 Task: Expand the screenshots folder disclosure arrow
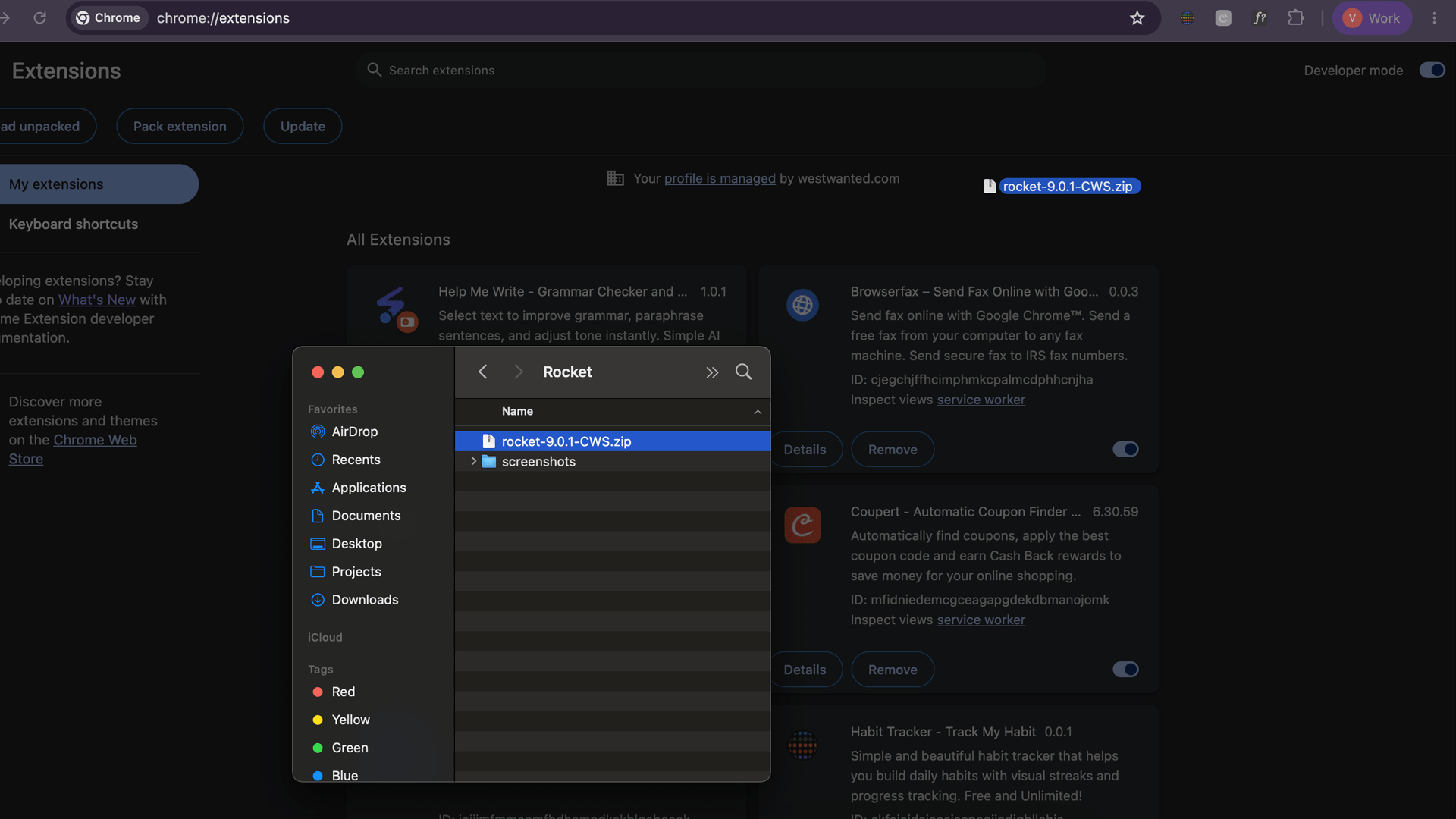tap(474, 461)
